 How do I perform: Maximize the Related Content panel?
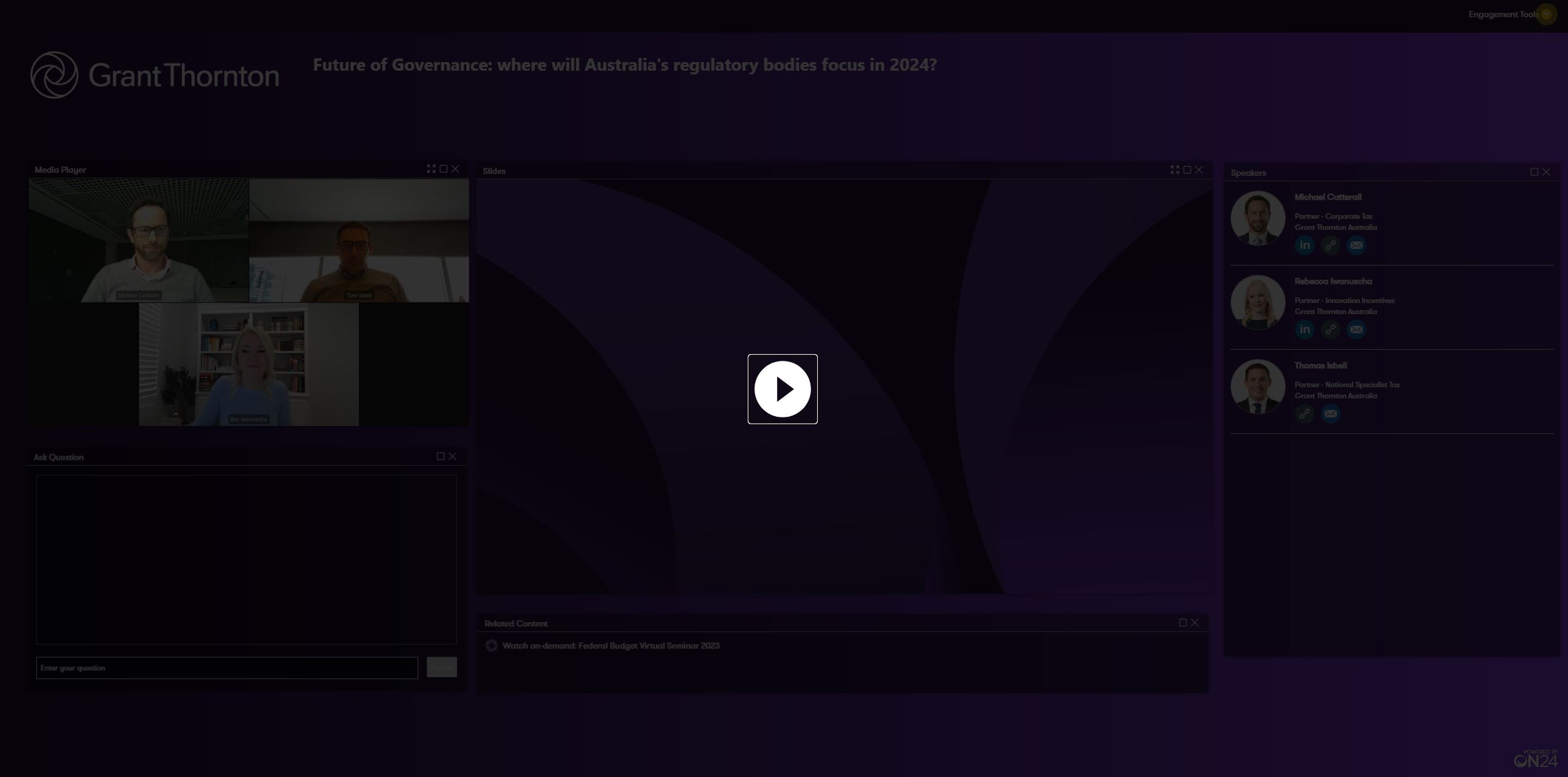(x=1182, y=623)
